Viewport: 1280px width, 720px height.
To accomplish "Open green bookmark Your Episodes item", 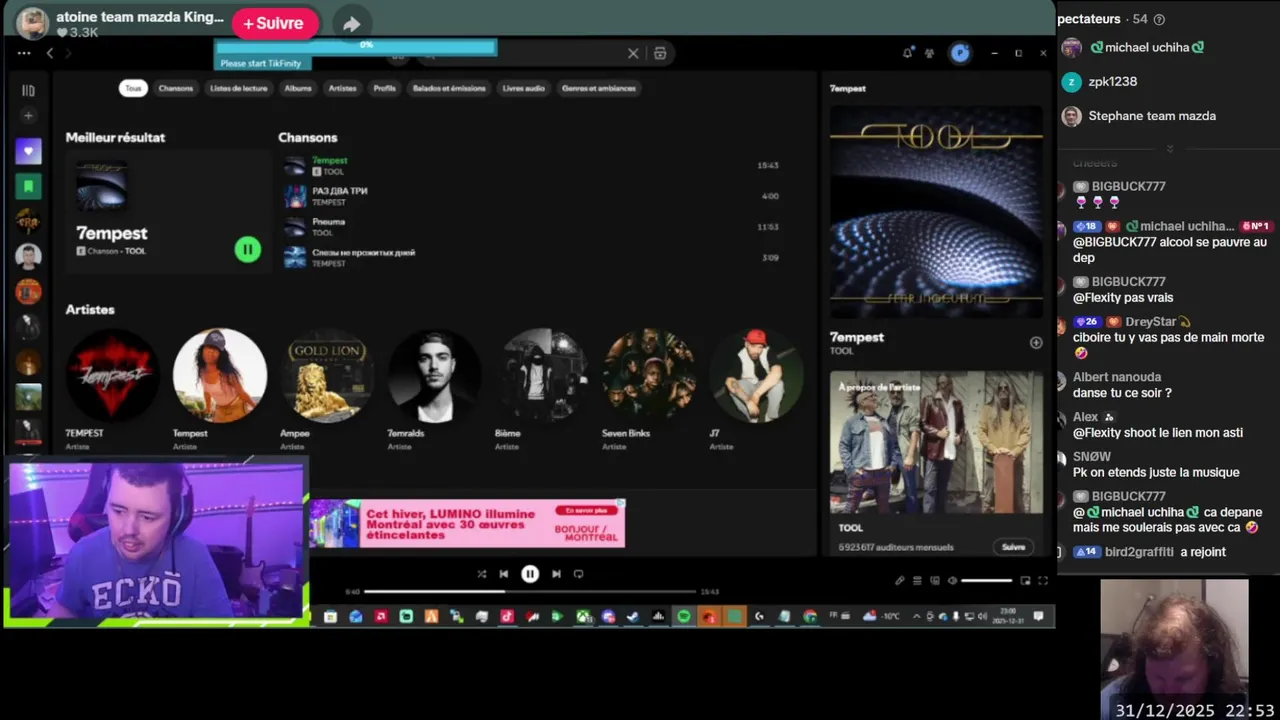I will click(28, 186).
